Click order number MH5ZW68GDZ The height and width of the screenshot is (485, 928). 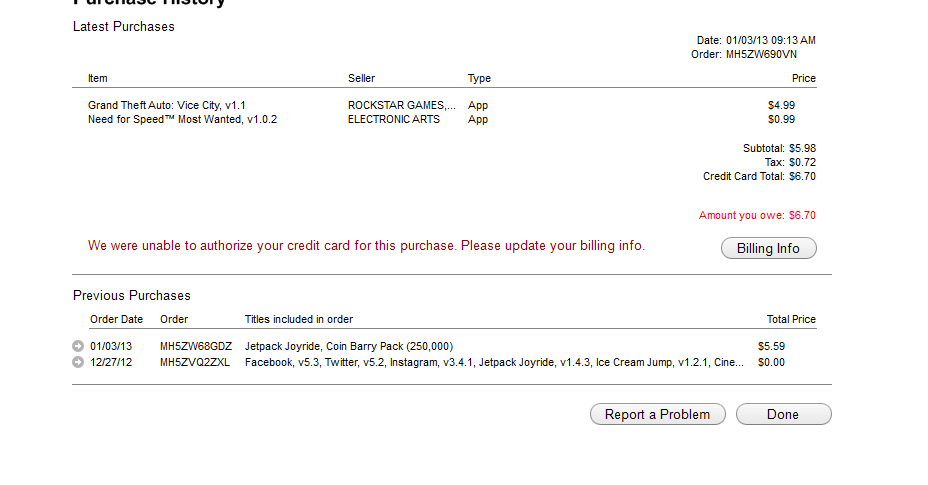[196, 346]
